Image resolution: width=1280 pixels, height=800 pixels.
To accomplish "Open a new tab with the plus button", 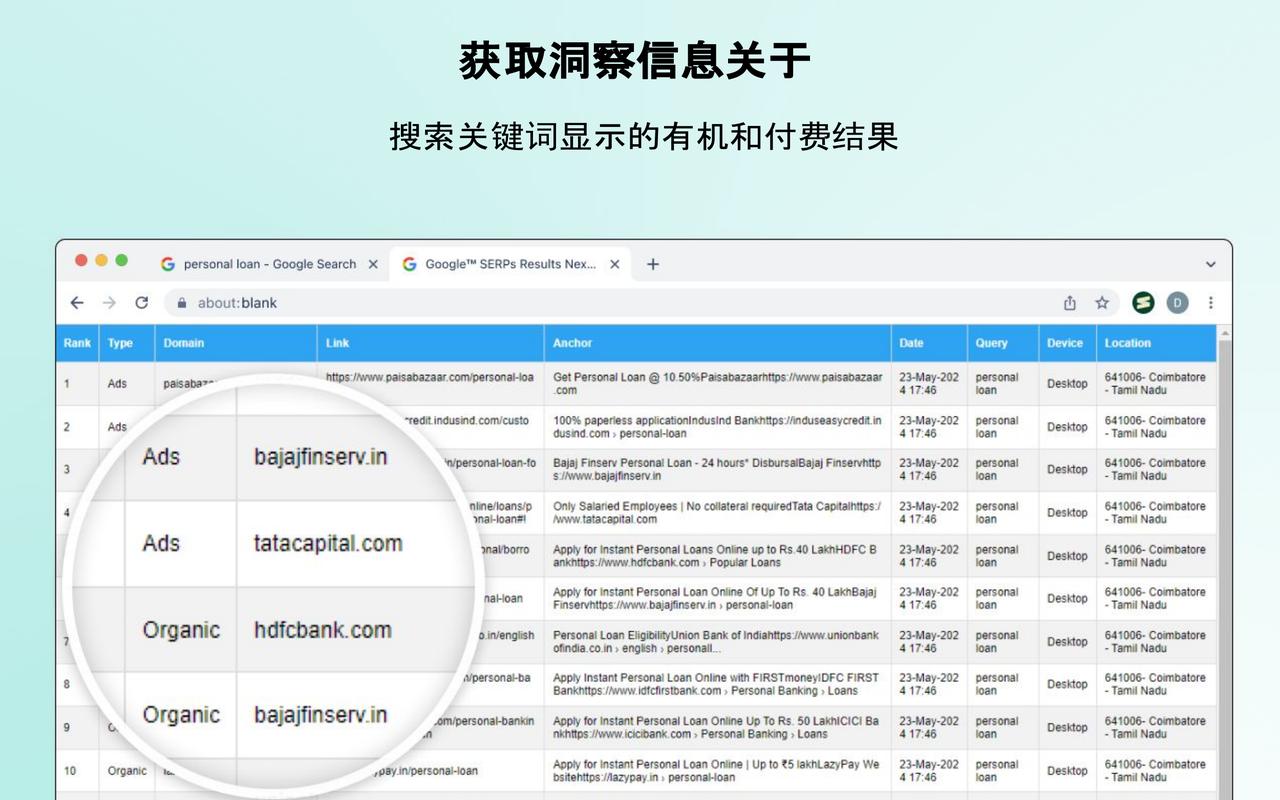I will coord(653,264).
